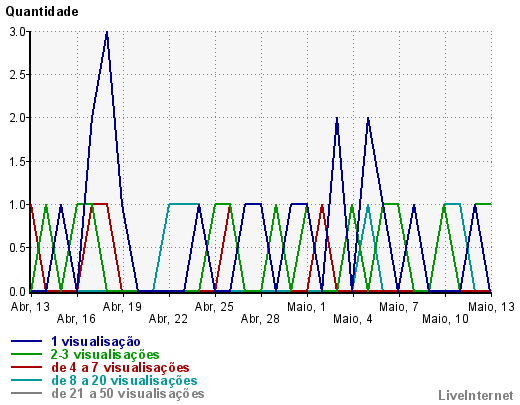Click the 'Abr, 13' x-axis label
Image resolution: width=520 pixels, height=405 pixels.
pos(30,307)
